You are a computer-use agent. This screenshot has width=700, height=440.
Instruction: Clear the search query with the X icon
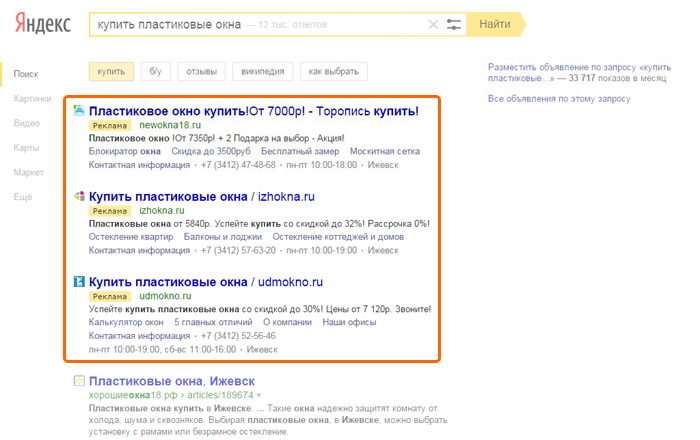click(x=433, y=25)
